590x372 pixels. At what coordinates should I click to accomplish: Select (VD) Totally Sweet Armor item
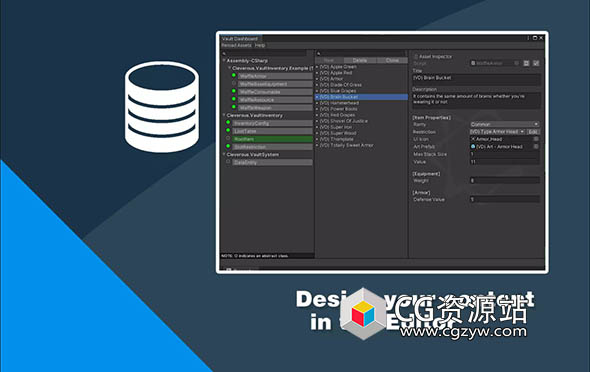point(361,145)
